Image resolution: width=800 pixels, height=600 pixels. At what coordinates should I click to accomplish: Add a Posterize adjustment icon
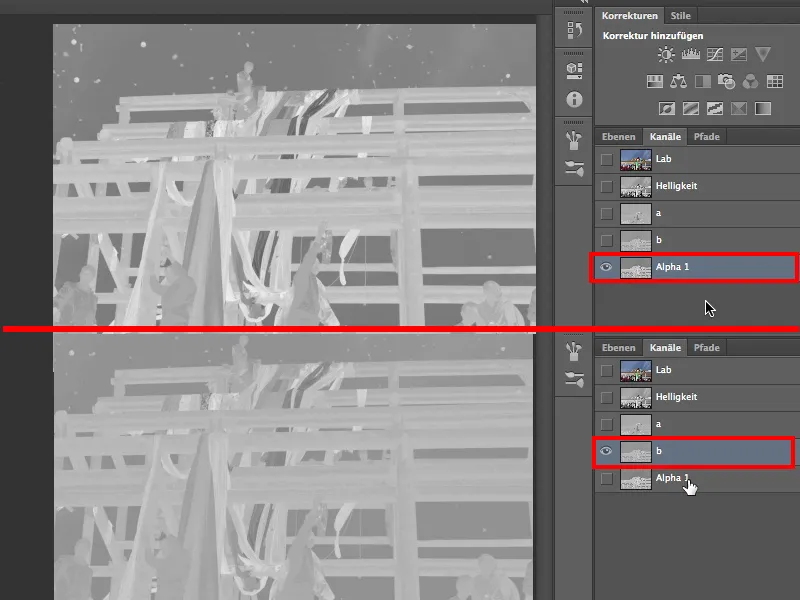[x=691, y=108]
